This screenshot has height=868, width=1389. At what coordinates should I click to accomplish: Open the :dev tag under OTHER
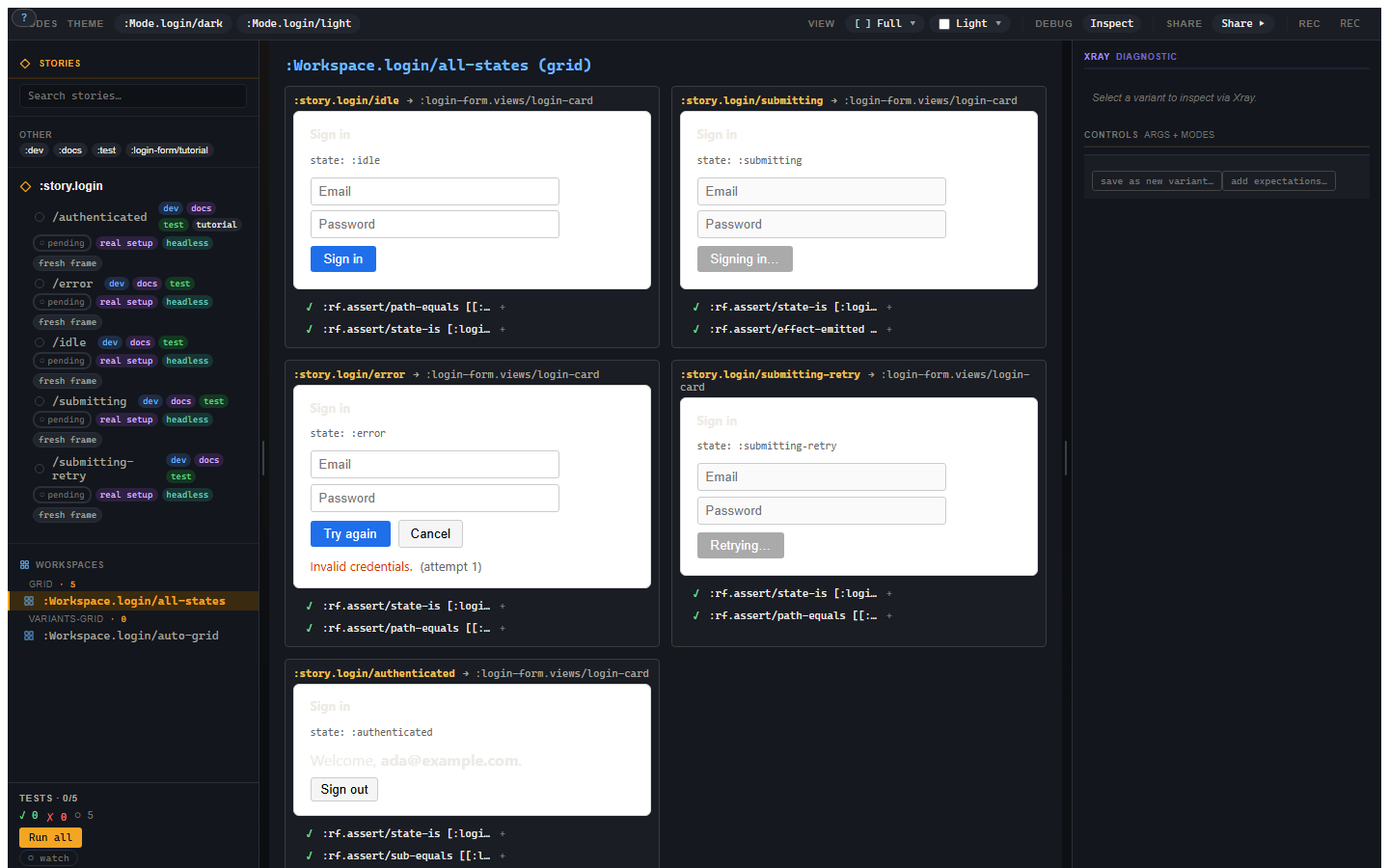(35, 150)
